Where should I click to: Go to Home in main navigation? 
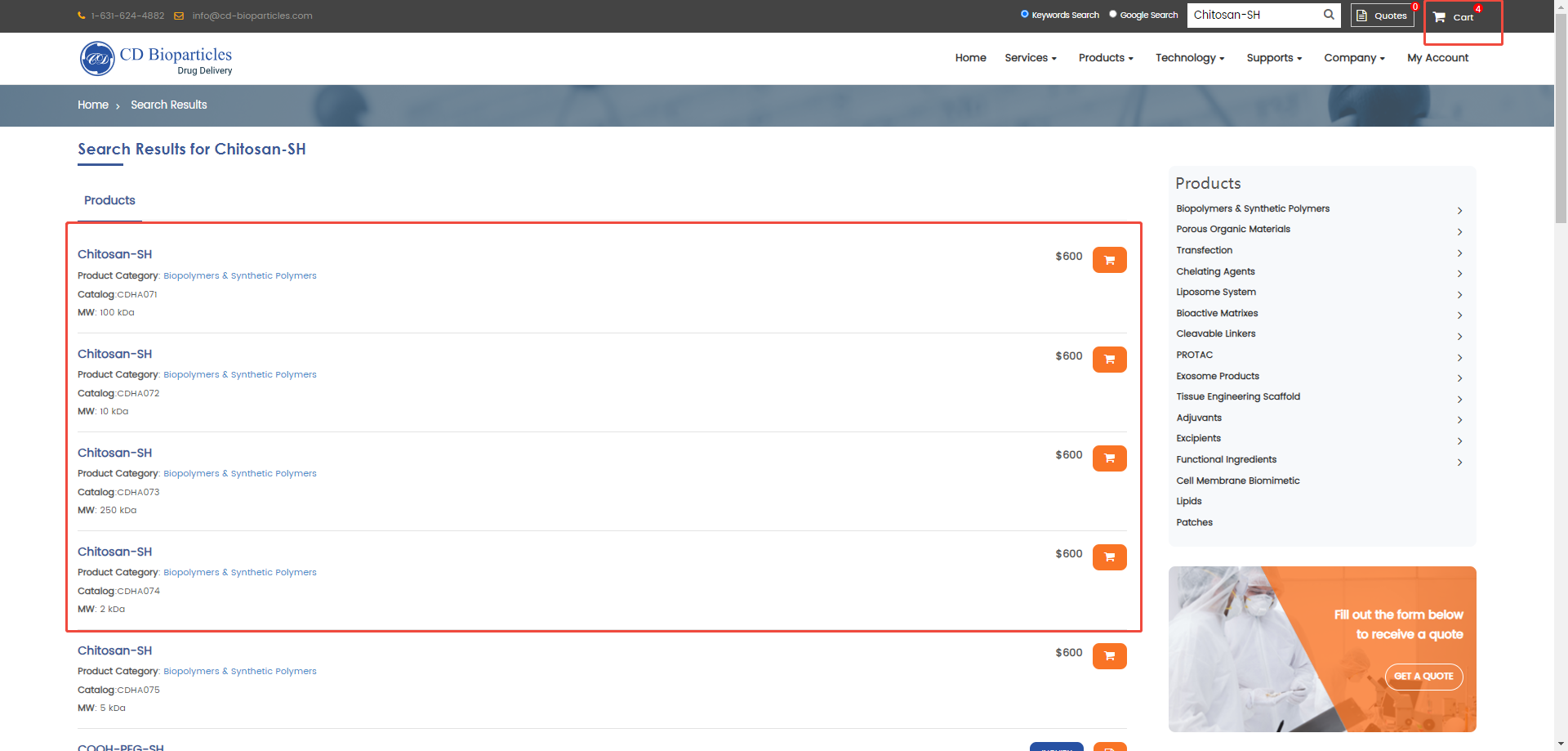[970, 58]
